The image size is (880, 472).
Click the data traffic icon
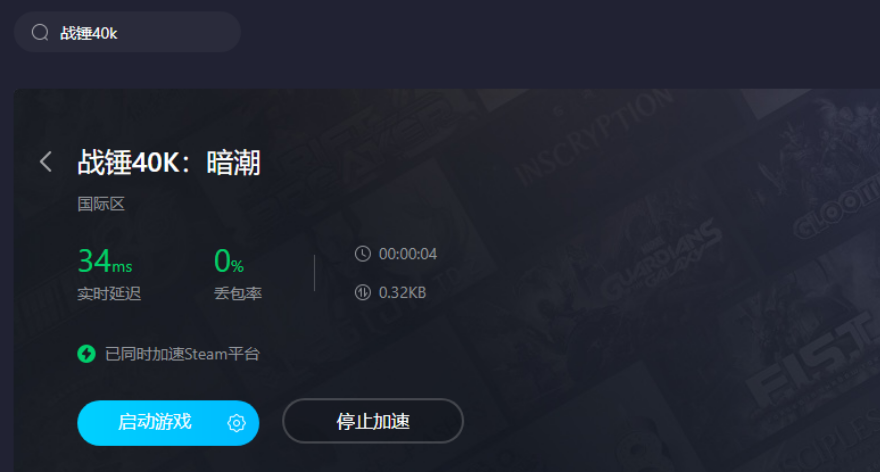coord(363,292)
